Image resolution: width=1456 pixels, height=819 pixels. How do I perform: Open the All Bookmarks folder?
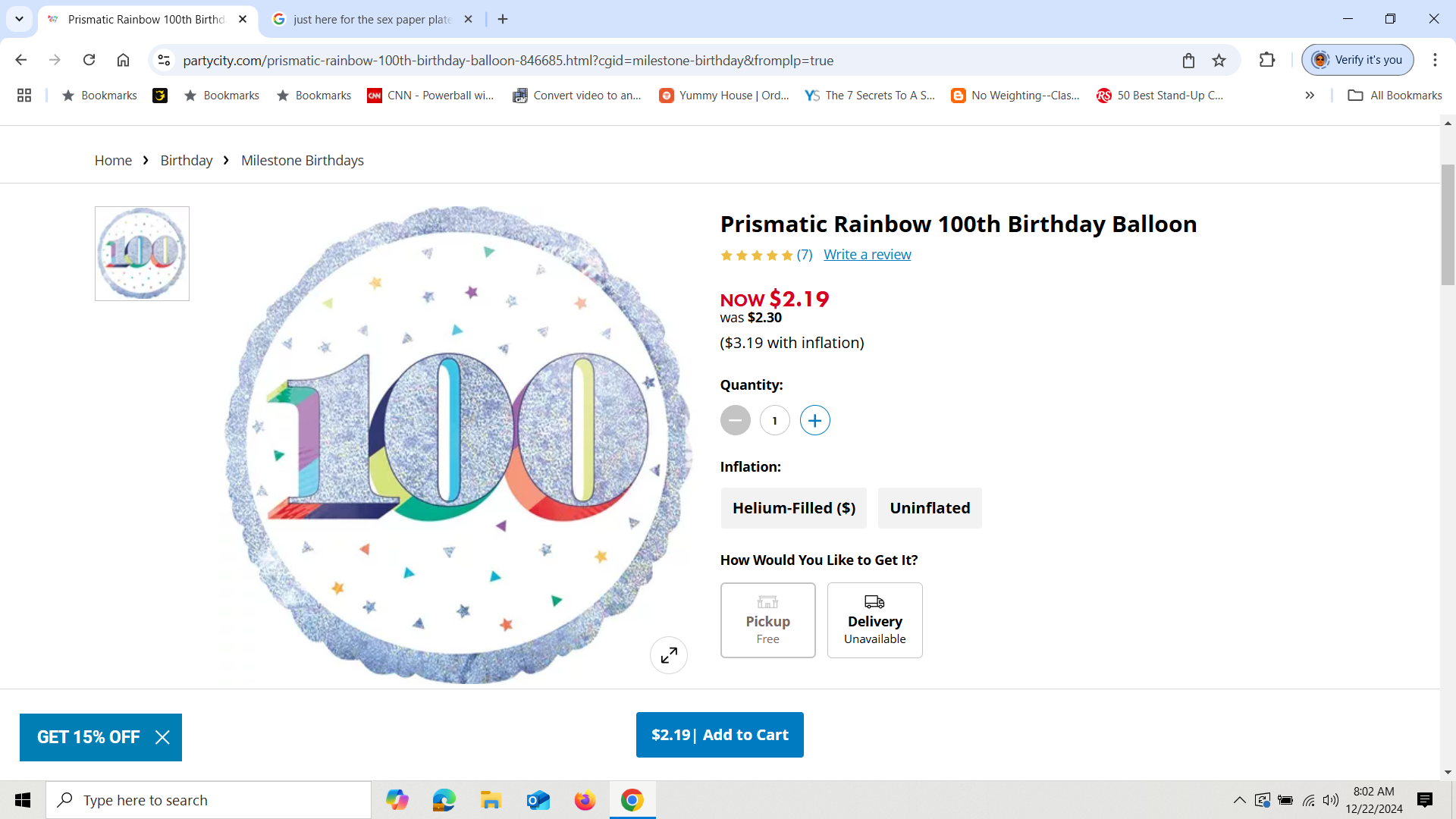coord(1395,96)
